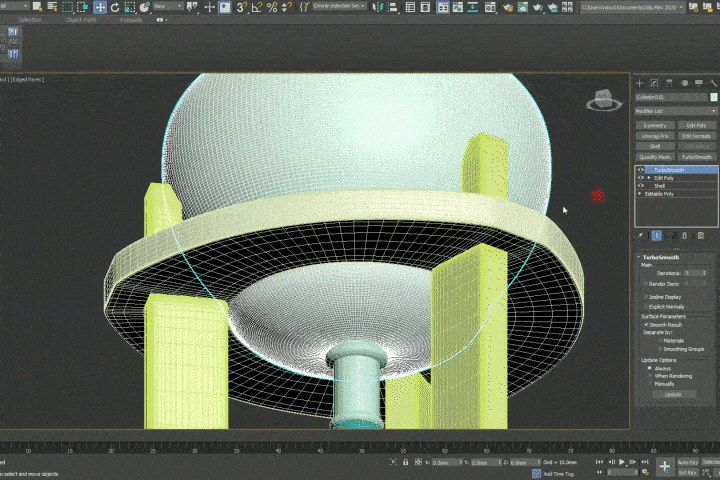Enable the Isoline Display checkbox
This screenshot has height=480, width=720.
pos(646,297)
